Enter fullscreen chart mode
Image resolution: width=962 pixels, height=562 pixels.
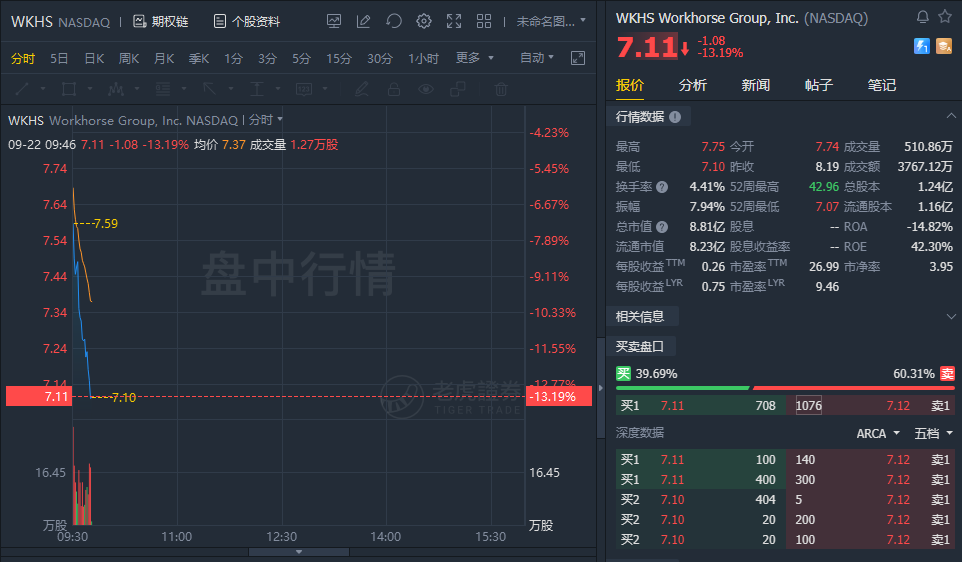coord(453,21)
